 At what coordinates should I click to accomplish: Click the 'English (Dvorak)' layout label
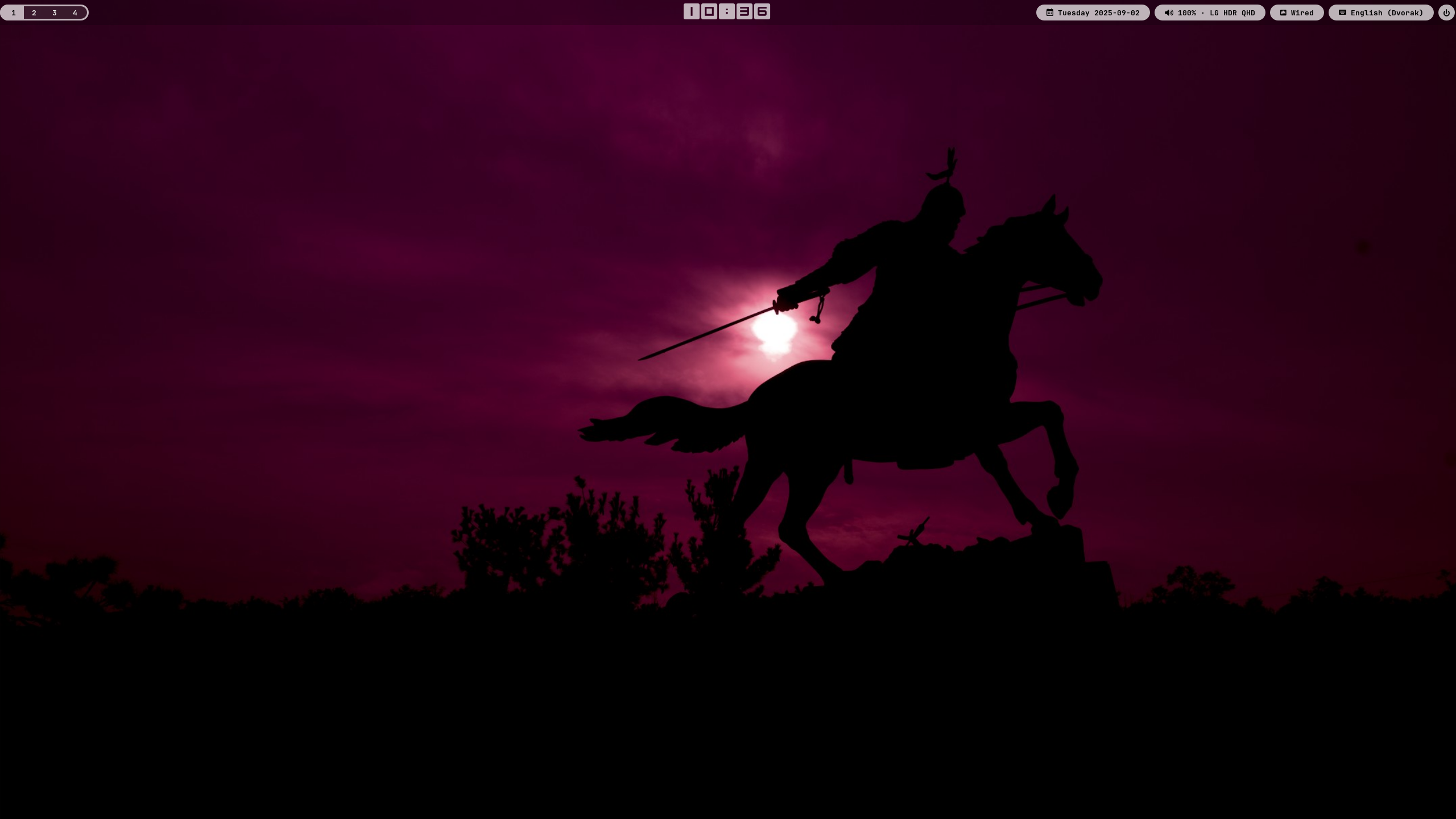pyautogui.click(x=1387, y=13)
